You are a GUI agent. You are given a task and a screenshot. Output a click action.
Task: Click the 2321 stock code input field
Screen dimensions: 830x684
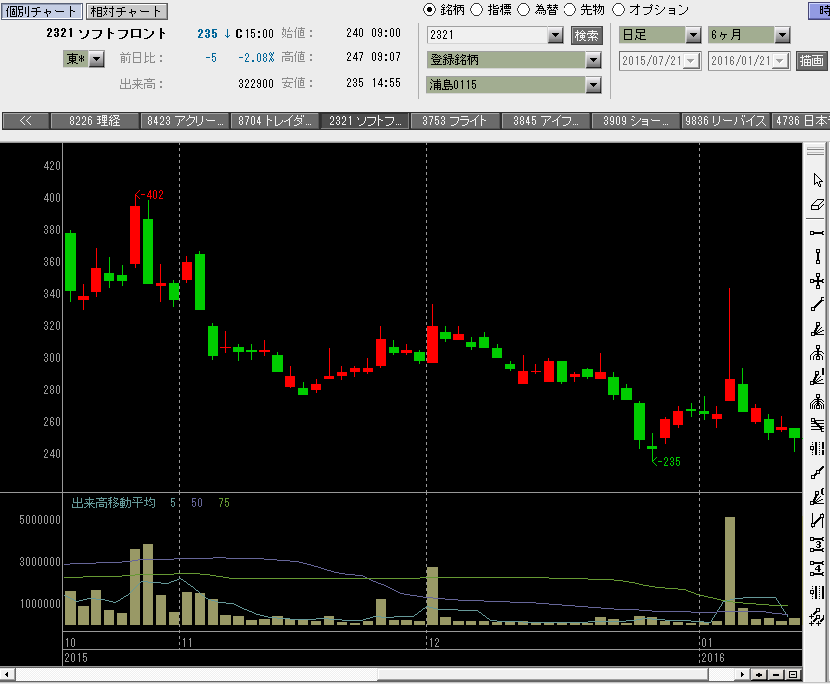(487, 35)
